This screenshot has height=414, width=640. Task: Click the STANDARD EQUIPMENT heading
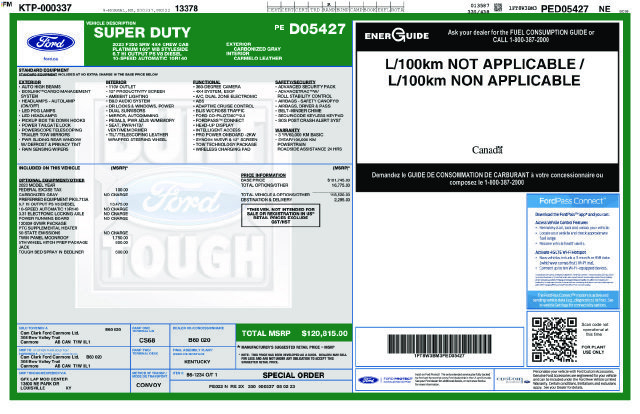pos(44,70)
